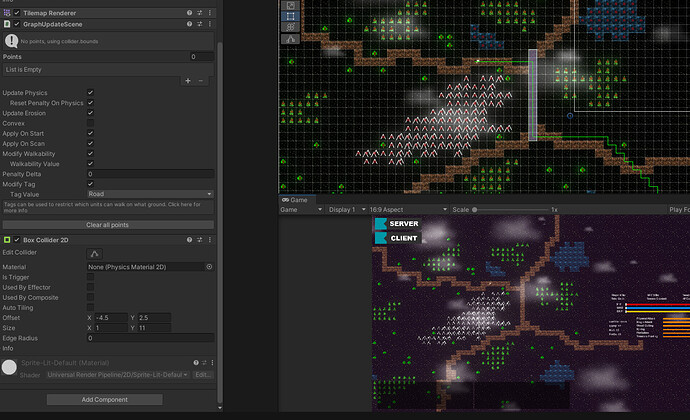Open Box Collider 2D help icon
Image resolution: width=690 pixels, height=420 pixels.
click(x=190, y=241)
